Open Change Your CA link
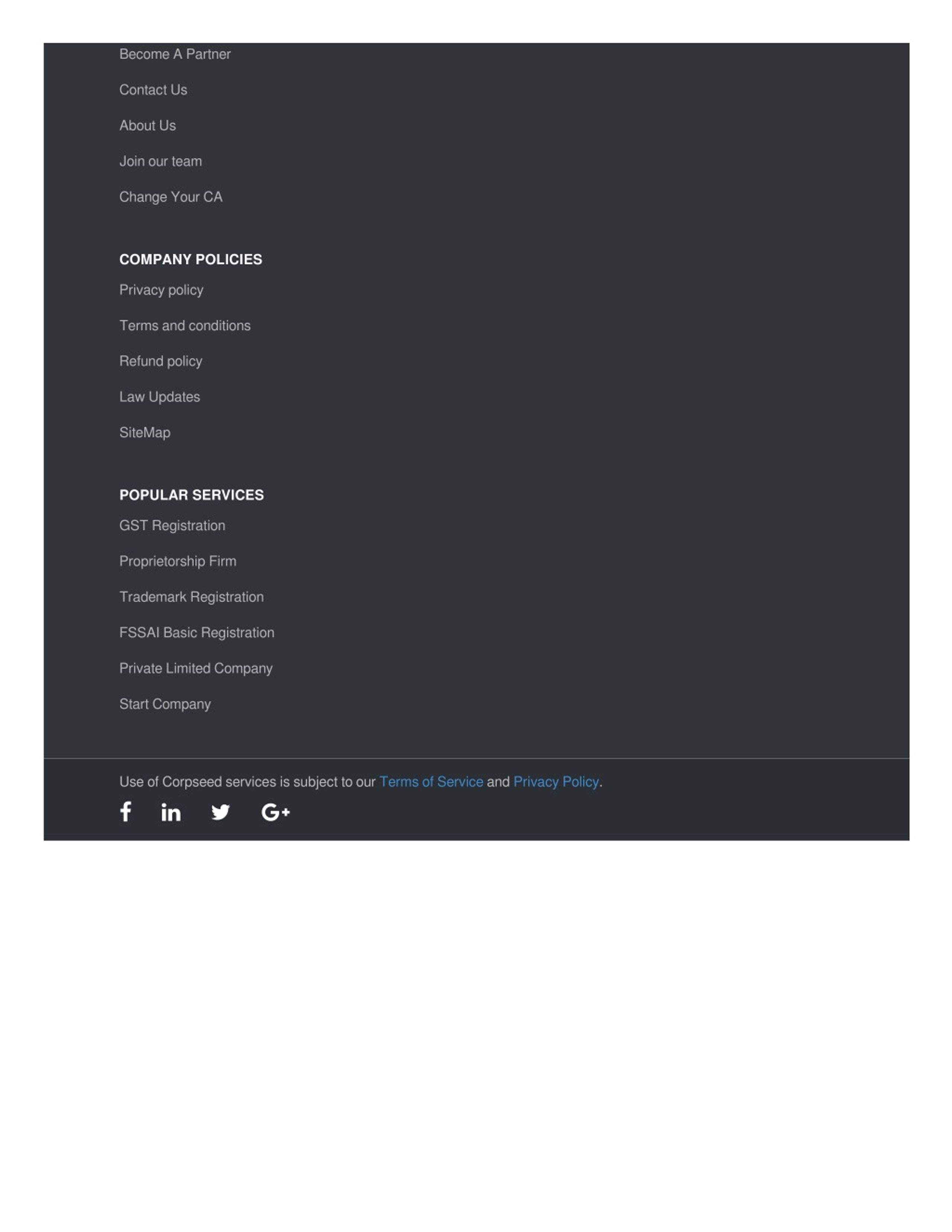The image size is (952, 1232). 171,197
